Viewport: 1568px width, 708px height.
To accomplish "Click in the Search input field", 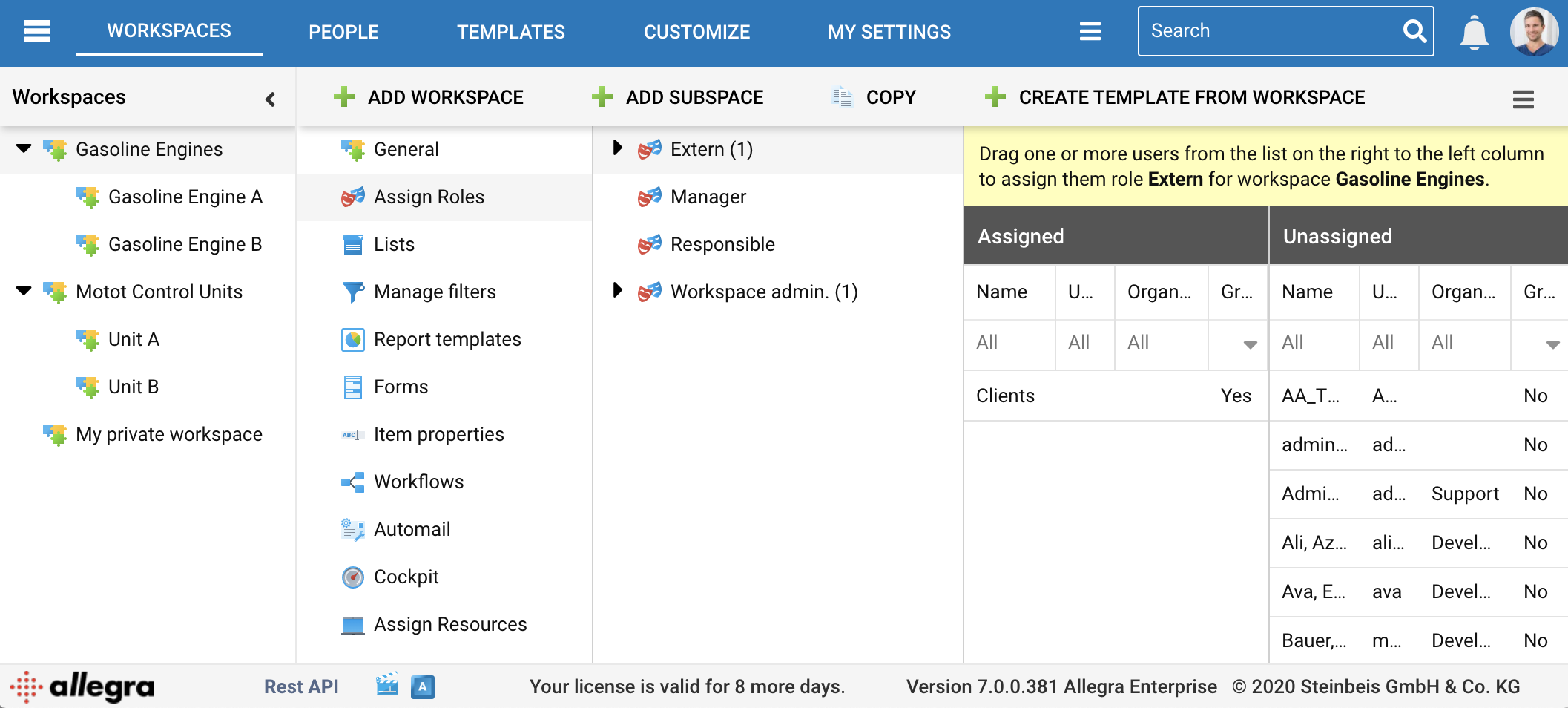I will coord(1268,31).
